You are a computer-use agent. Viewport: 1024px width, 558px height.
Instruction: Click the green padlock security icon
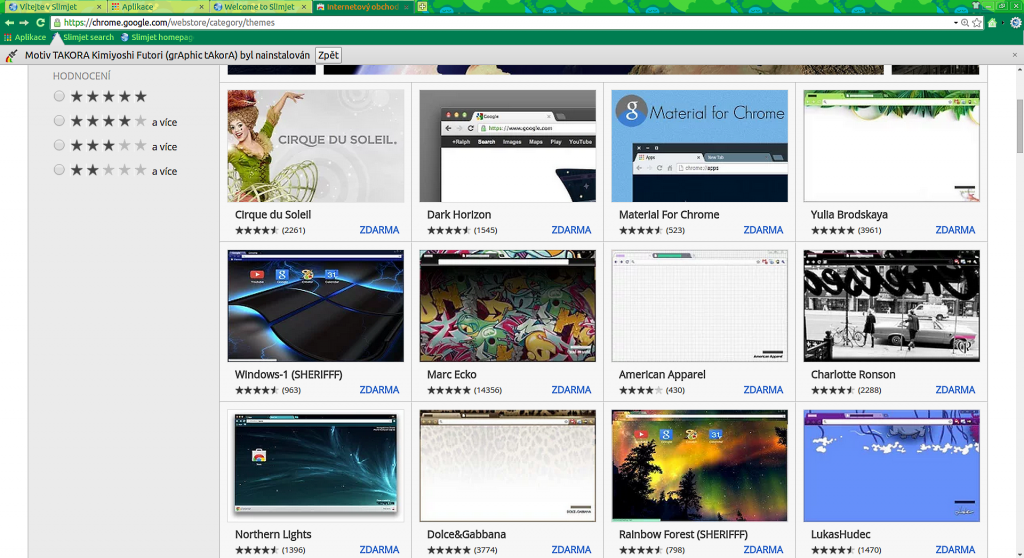pos(57,22)
